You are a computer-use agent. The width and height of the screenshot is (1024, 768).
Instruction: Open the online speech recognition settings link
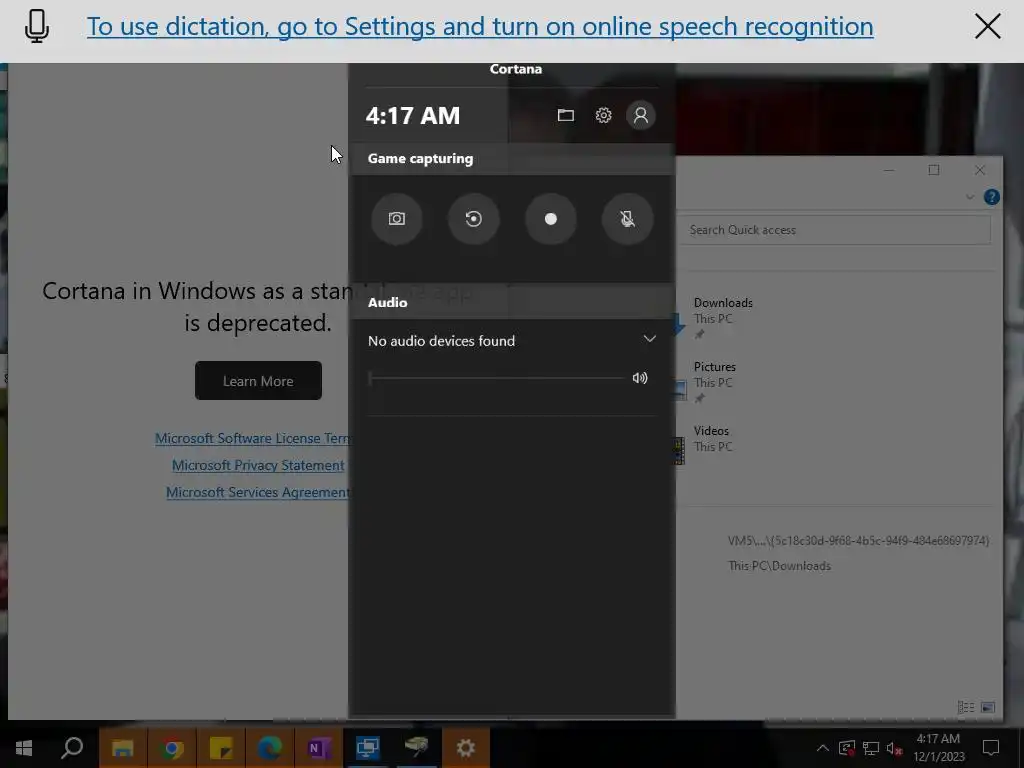click(480, 27)
